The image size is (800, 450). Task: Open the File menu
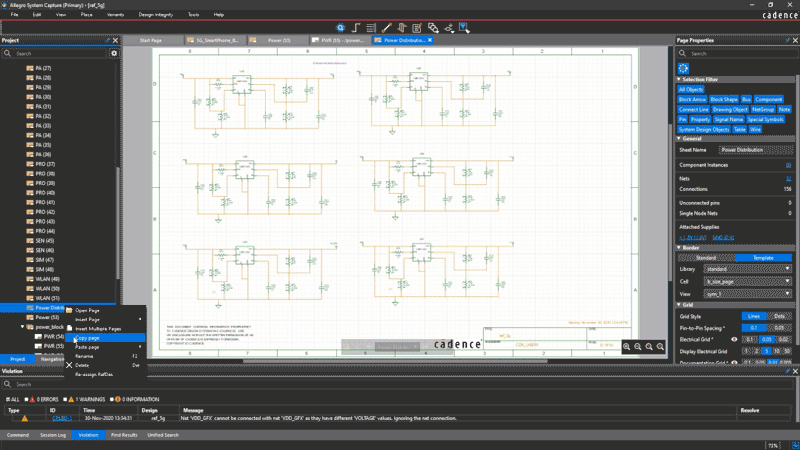[14, 15]
